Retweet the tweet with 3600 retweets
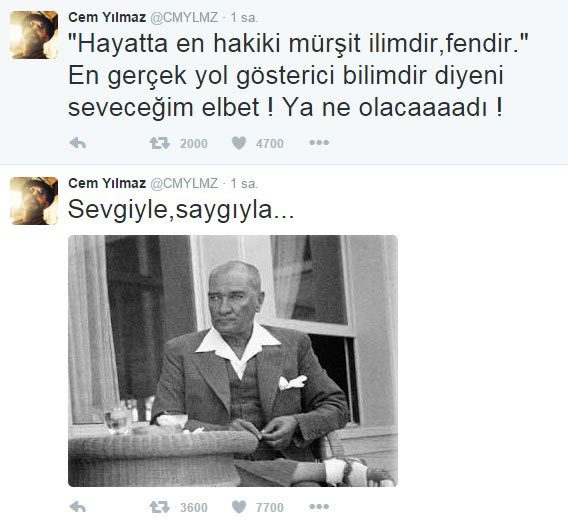The image size is (568, 522). 160,507
